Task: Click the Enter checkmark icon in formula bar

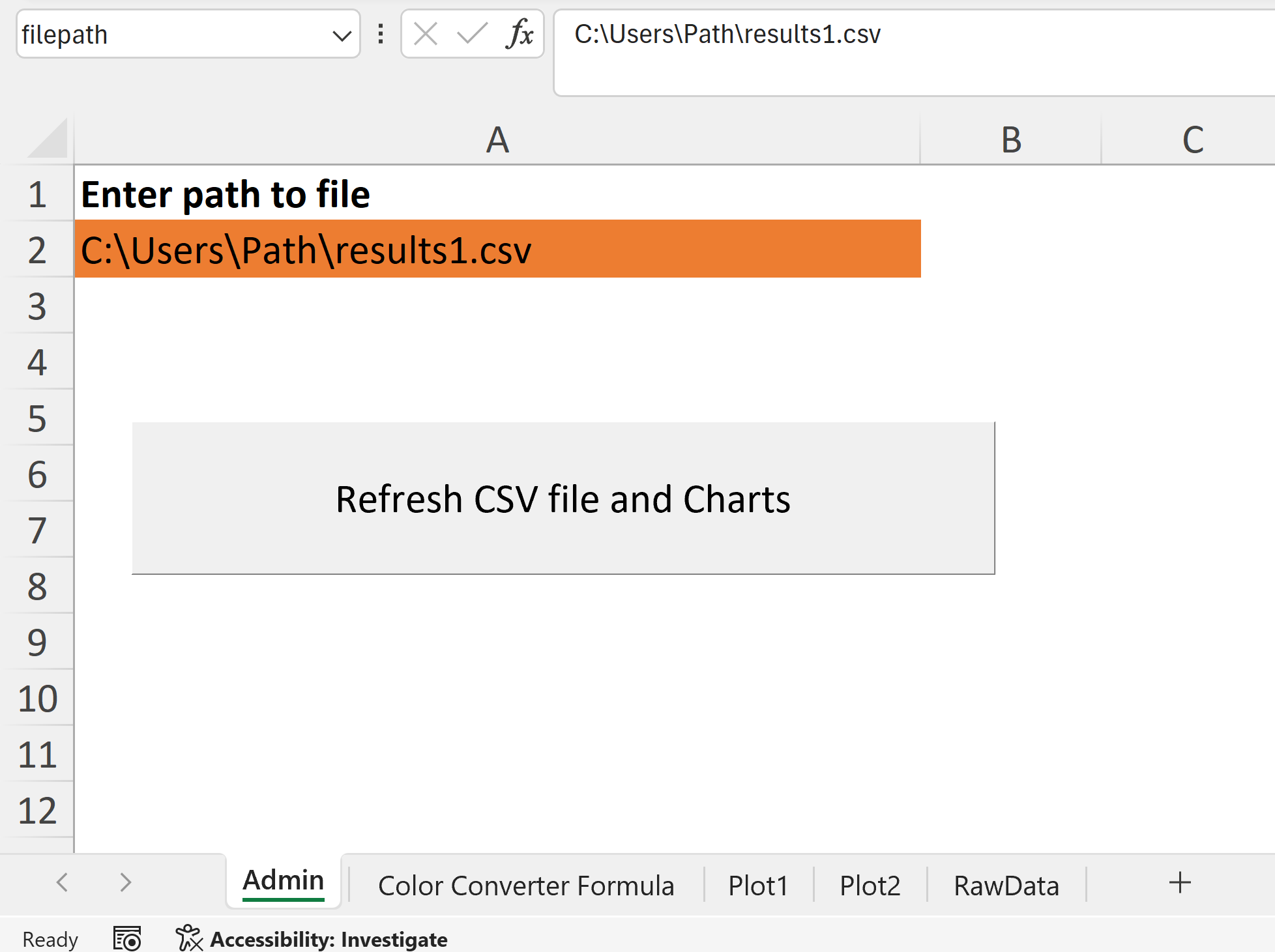Action: click(x=473, y=34)
